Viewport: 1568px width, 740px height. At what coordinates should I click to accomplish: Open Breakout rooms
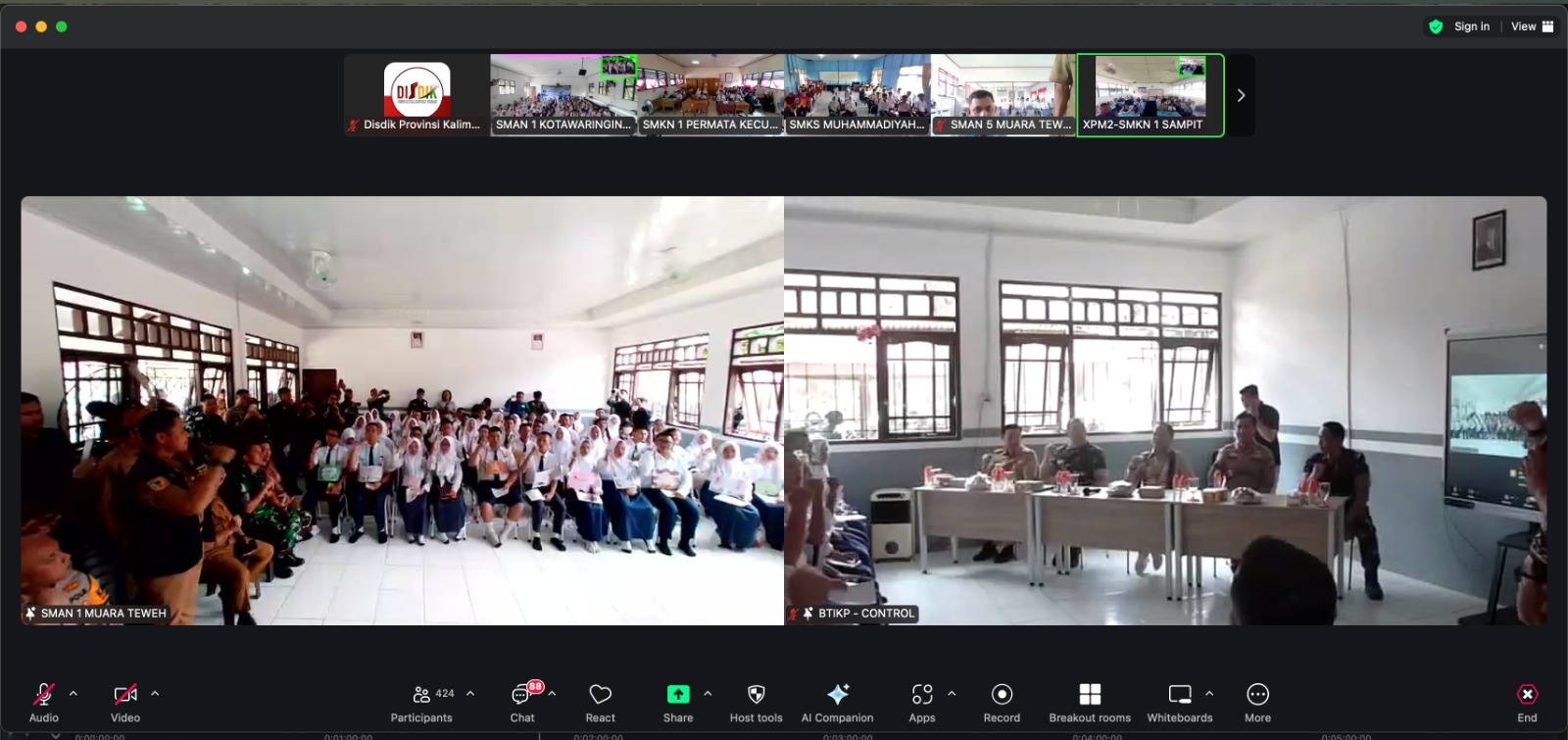click(1090, 695)
